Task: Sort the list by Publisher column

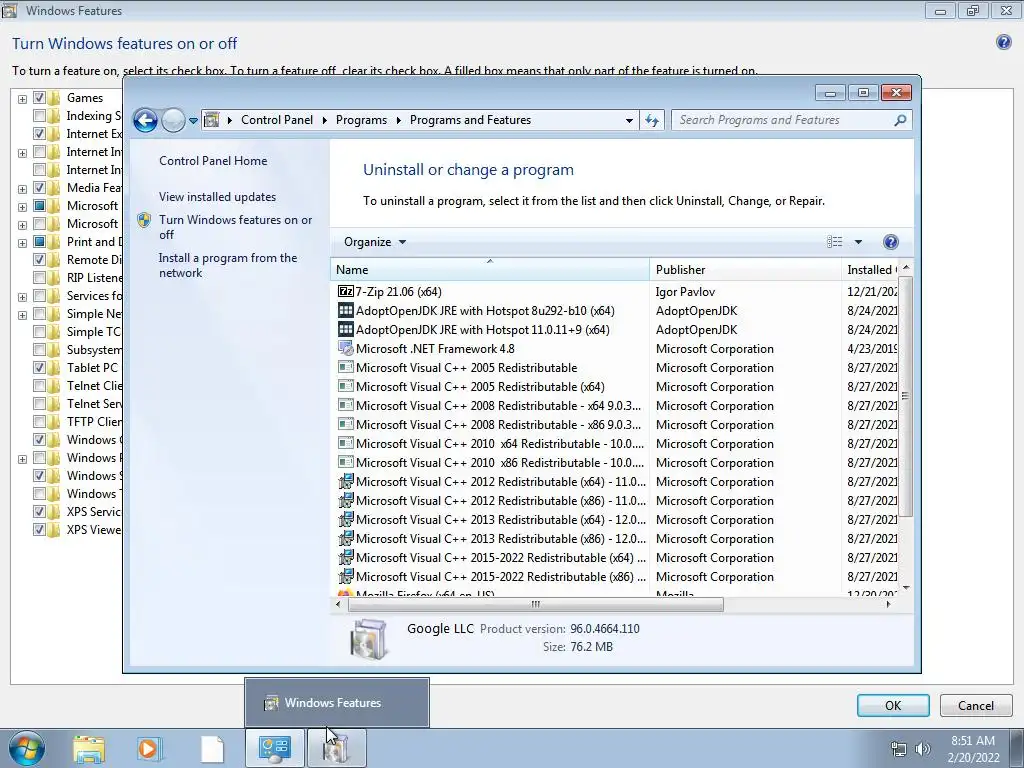Action: (x=745, y=269)
